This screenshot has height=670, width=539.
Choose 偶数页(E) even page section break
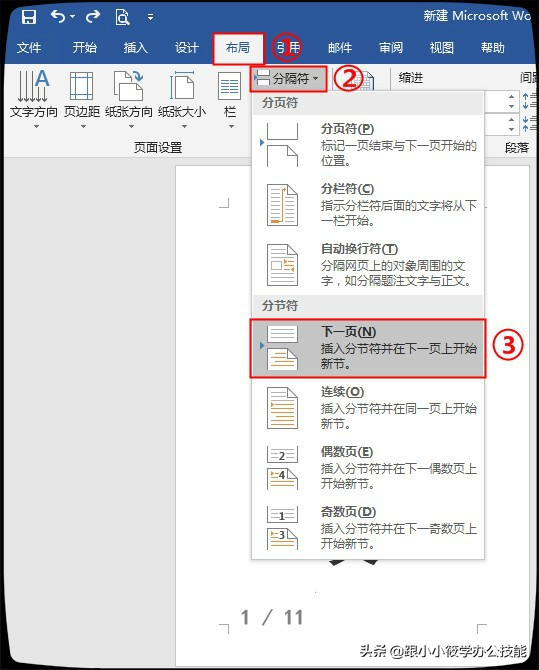368,468
